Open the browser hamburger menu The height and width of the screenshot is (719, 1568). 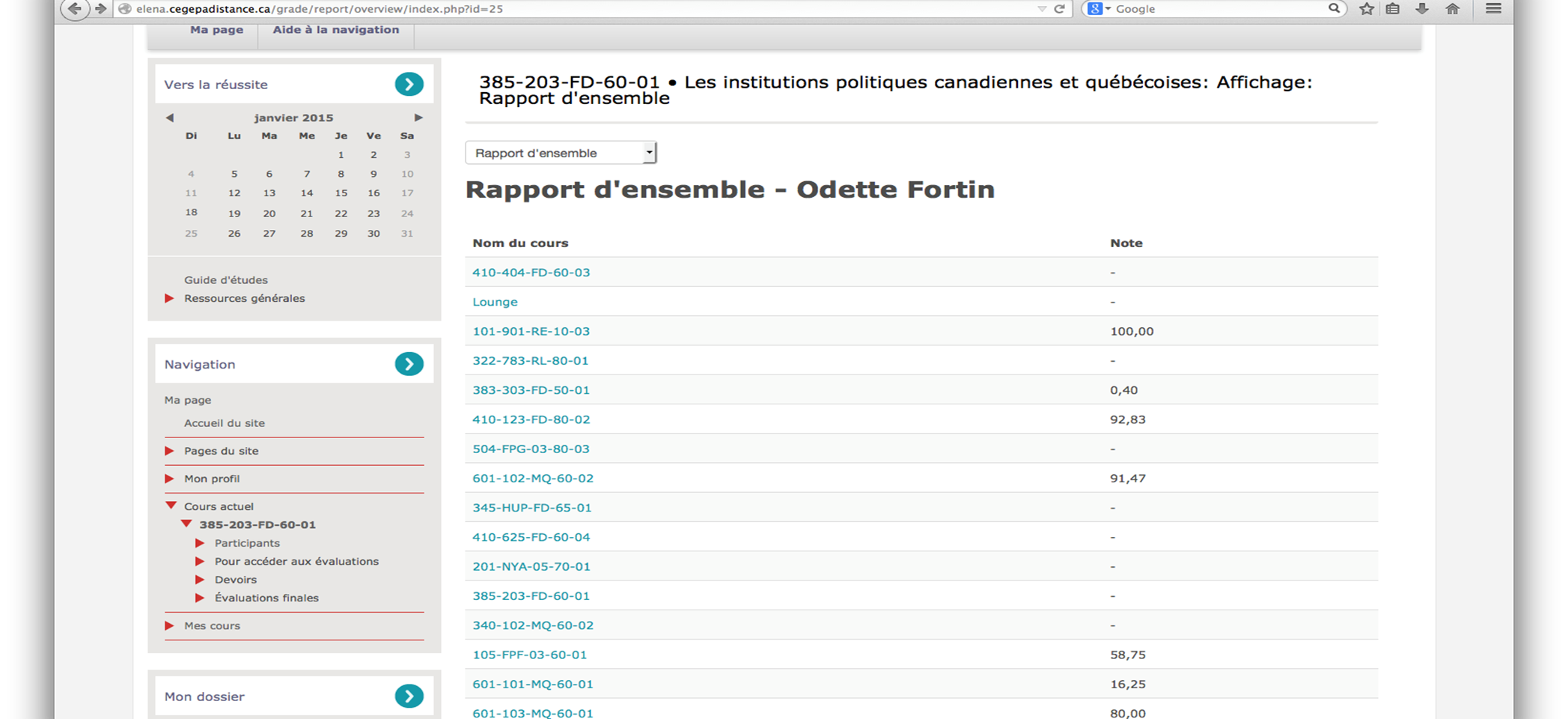(x=1493, y=9)
